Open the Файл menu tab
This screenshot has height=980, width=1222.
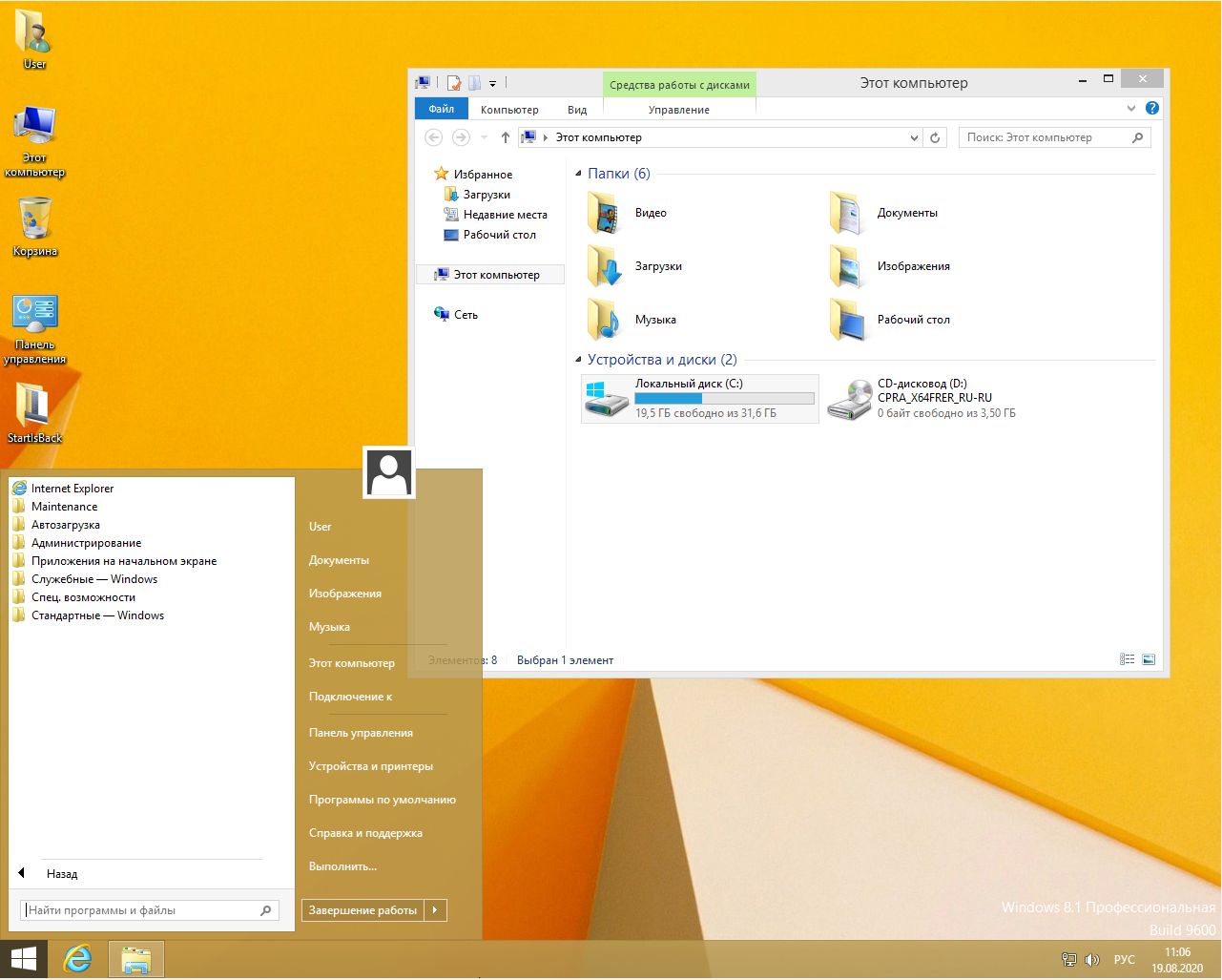441,110
